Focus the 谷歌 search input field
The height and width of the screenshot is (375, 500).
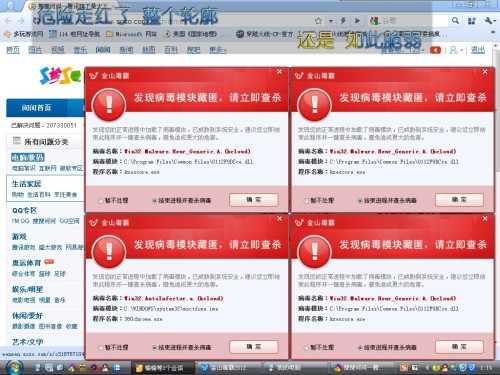(415, 21)
